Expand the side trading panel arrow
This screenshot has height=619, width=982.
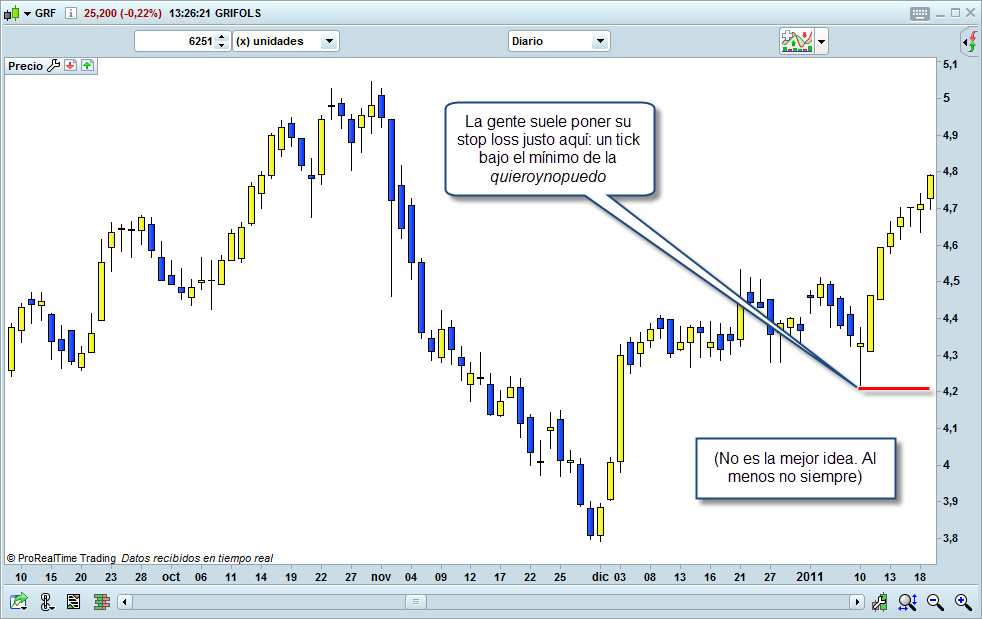coord(969,41)
